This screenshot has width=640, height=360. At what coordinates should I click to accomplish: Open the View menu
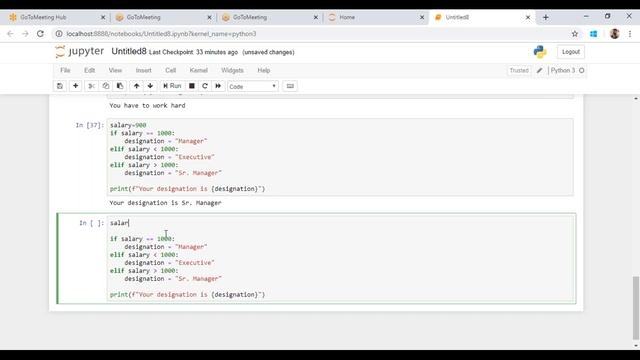tap(115, 70)
